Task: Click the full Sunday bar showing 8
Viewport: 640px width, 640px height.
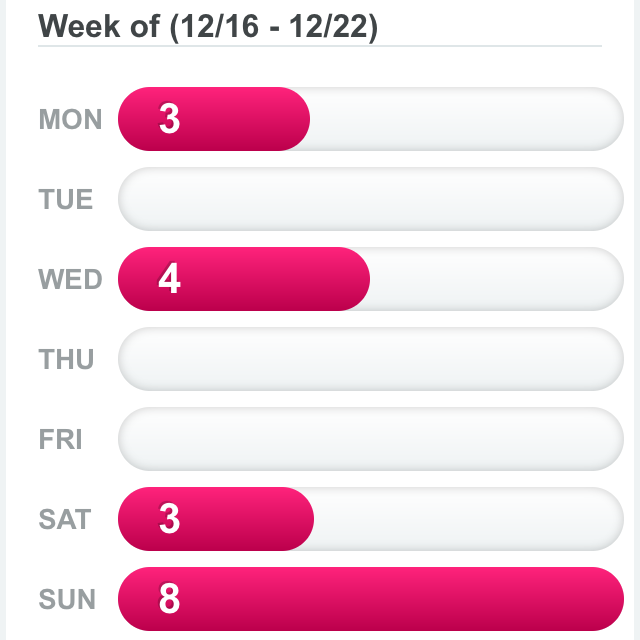Action: 371,599
